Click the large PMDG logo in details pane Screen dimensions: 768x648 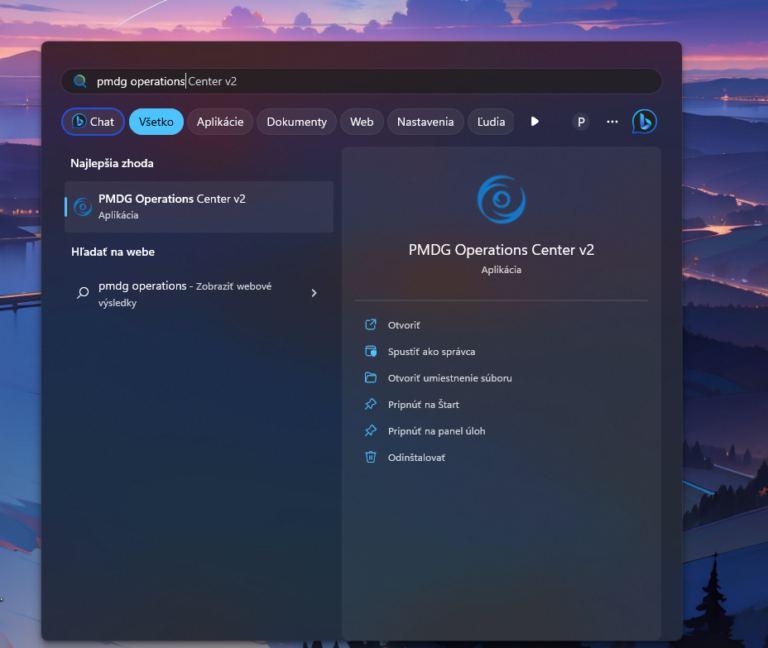501,199
